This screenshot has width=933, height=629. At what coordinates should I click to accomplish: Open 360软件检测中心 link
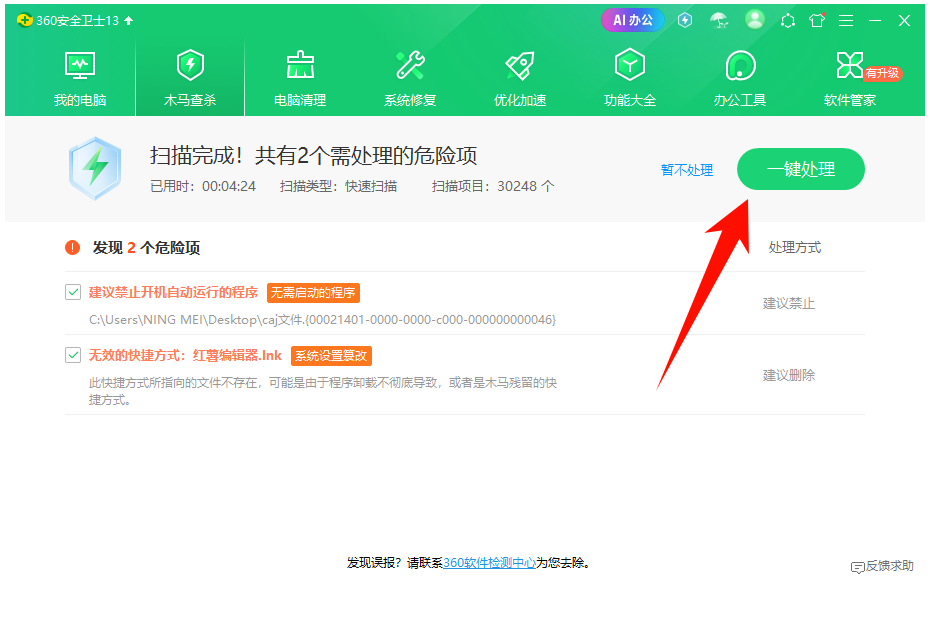tap(489, 563)
